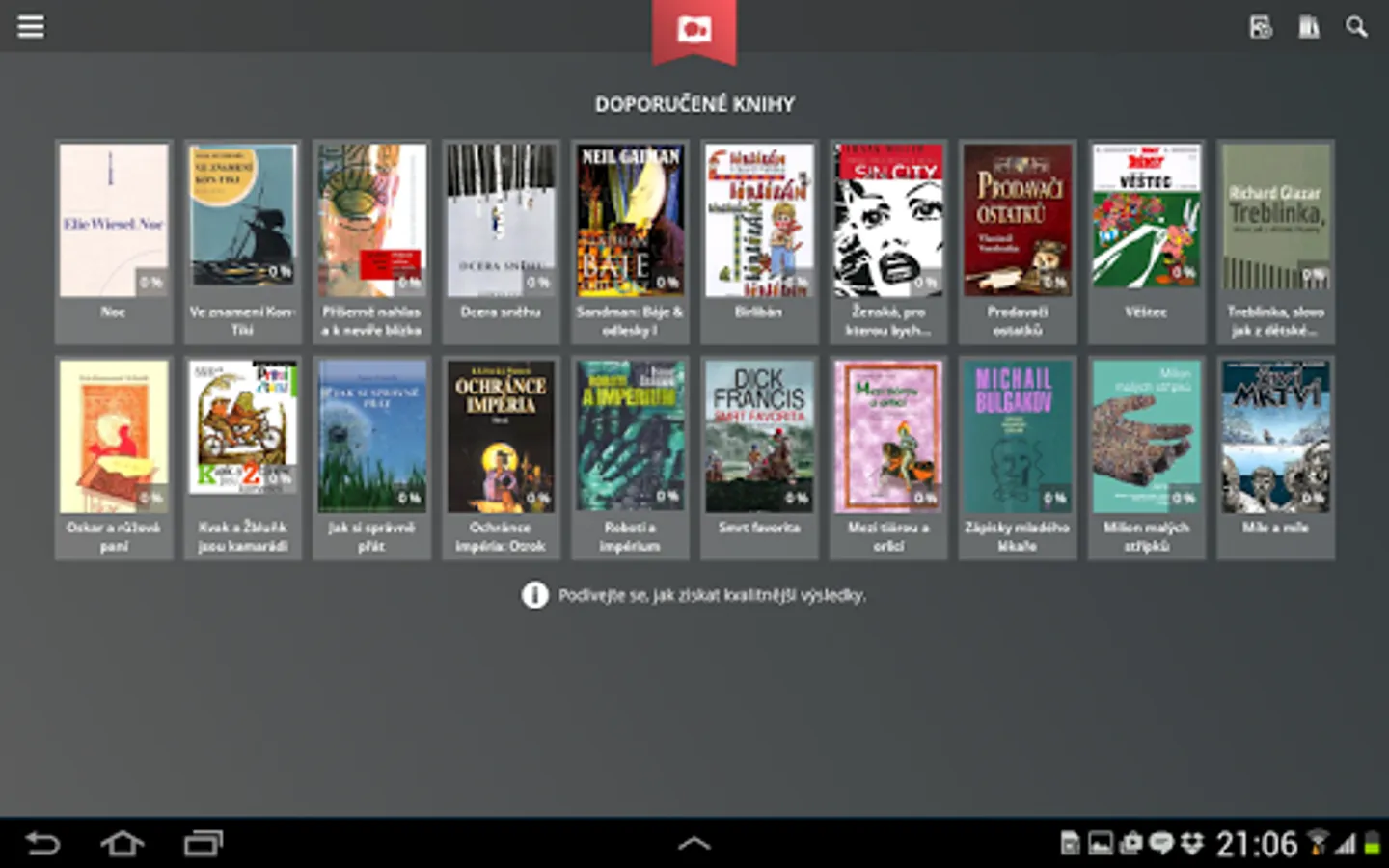The height and width of the screenshot is (868, 1389).
Task: Open the scan book icon in toolbar
Action: (x=1260, y=27)
